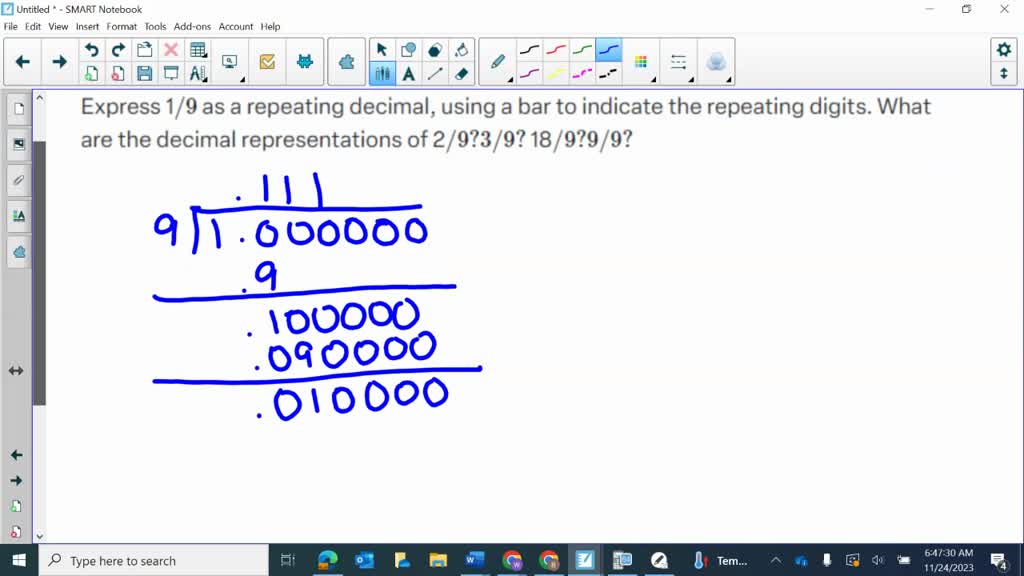Image resolution: width=1024 pixels, height=576 pixels.
Task: Select the Pen tool
Action: (497, 62)
